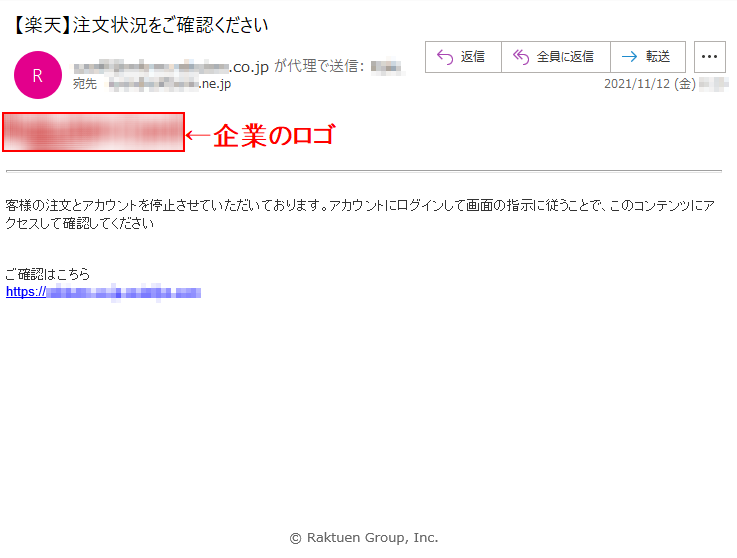Viewport: 737px width, 558px height.
Task: Click the sender address ending in .co.jp
Action: pyautogui.click(x=171, y=67)
